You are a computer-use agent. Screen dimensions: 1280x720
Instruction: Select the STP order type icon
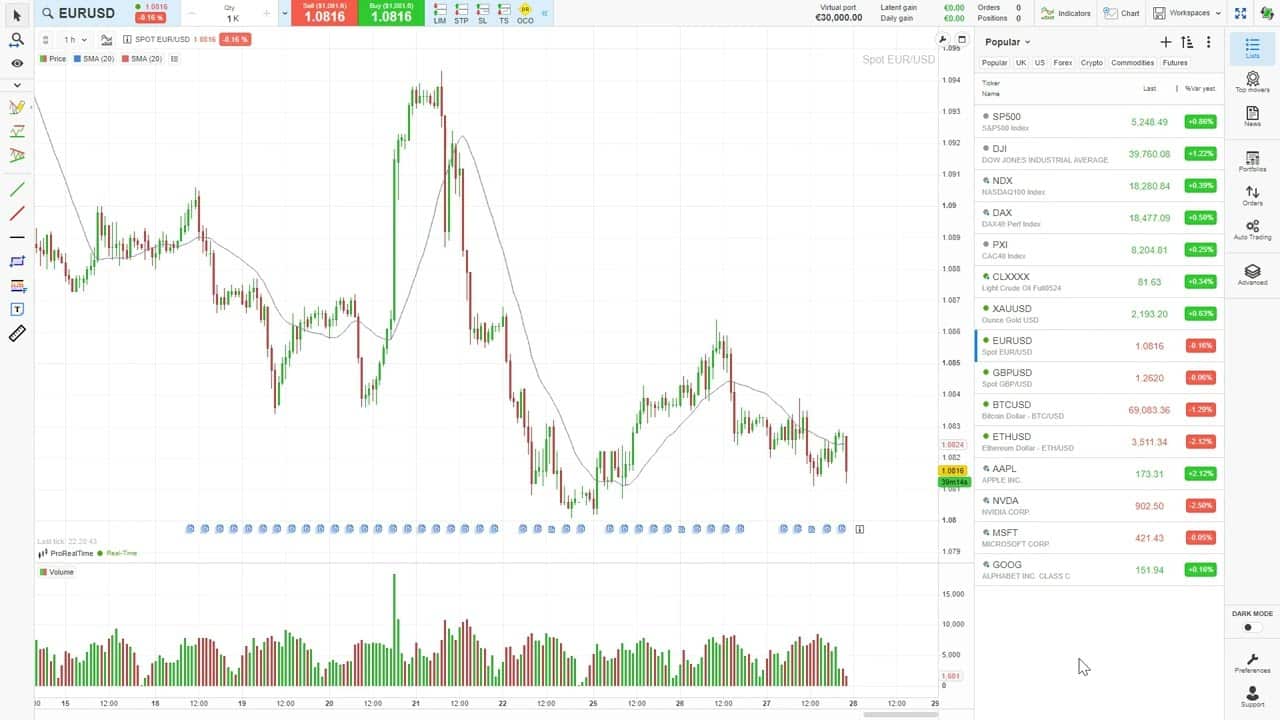461,13
